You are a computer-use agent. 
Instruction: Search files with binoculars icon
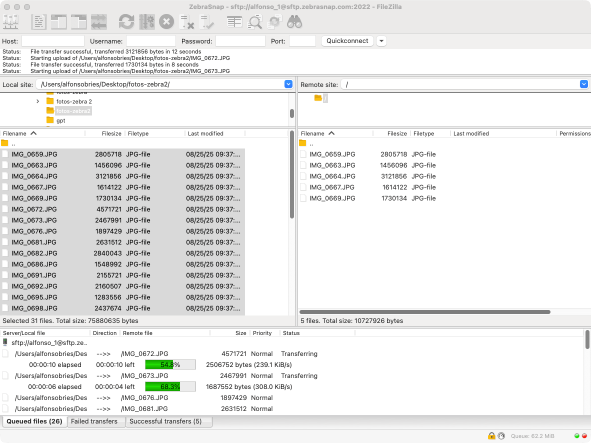pos(294,22)
